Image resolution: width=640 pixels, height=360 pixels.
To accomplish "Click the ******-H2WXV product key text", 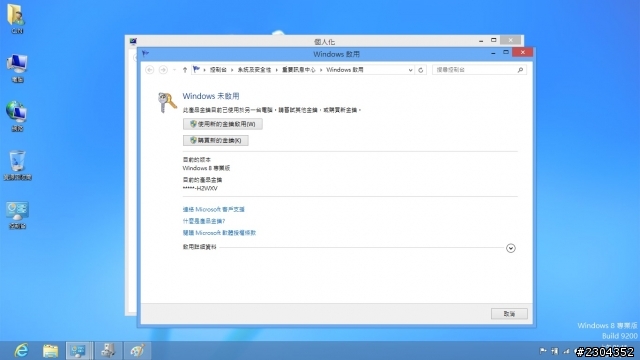I will [x=200, y=188].
